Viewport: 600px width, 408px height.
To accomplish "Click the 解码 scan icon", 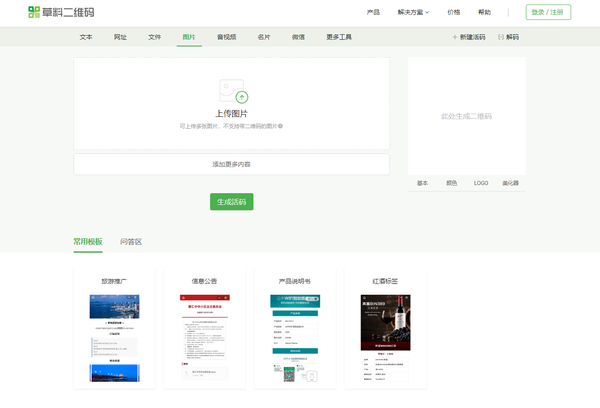I will (x=501, y=37).
